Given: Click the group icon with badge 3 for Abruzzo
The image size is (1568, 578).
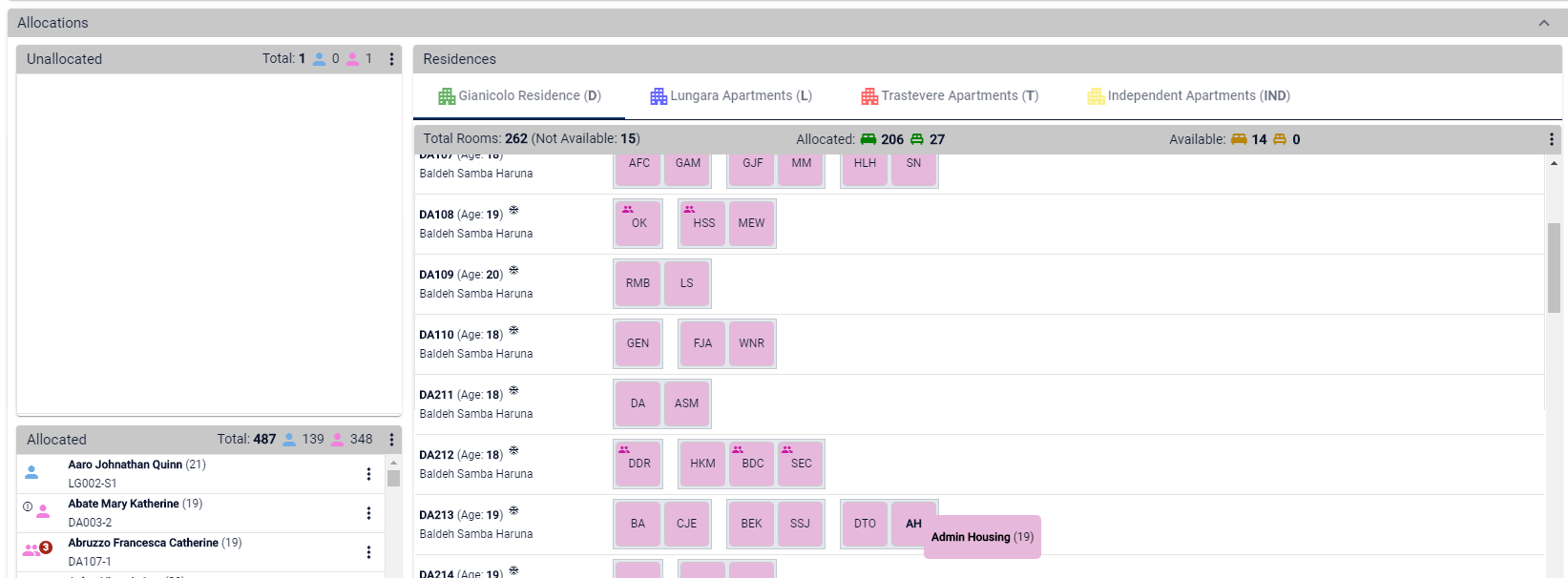Looking at the screenshot, I should [x=36, y=549].
